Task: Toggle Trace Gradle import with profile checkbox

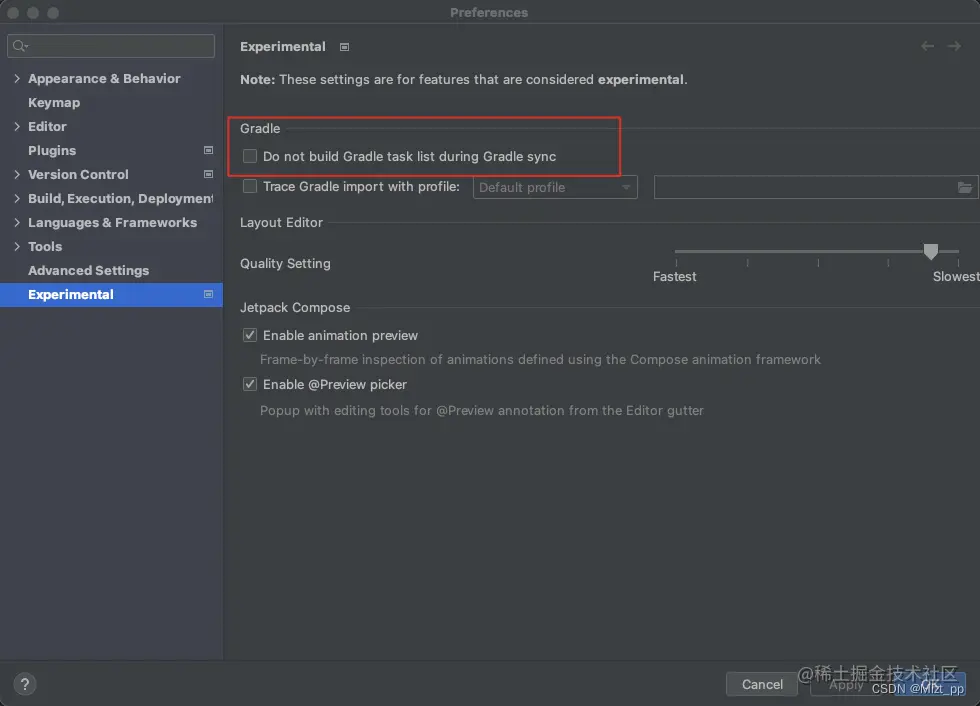Action: coord(250,186)
